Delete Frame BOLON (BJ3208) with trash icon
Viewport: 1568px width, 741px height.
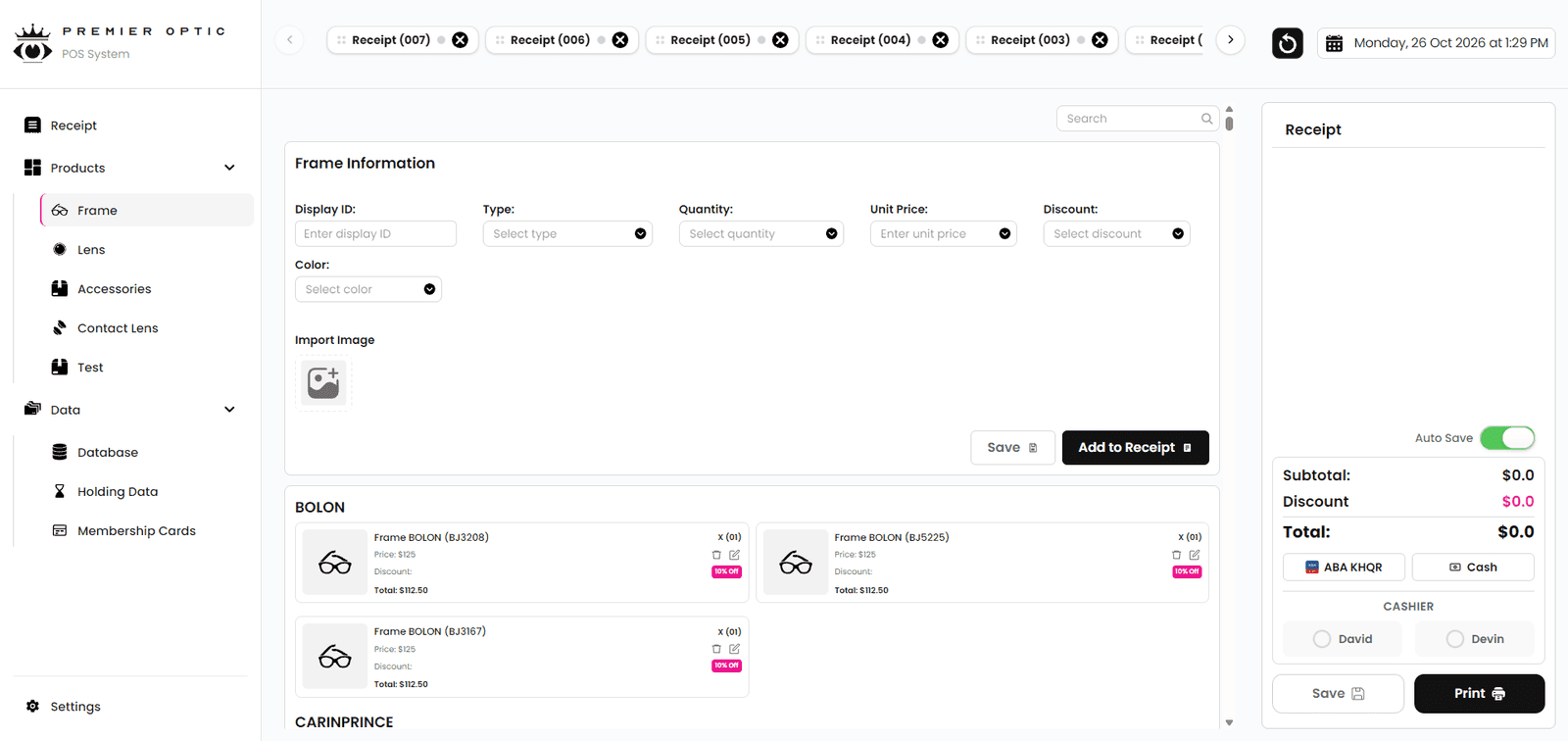point(716,555)
